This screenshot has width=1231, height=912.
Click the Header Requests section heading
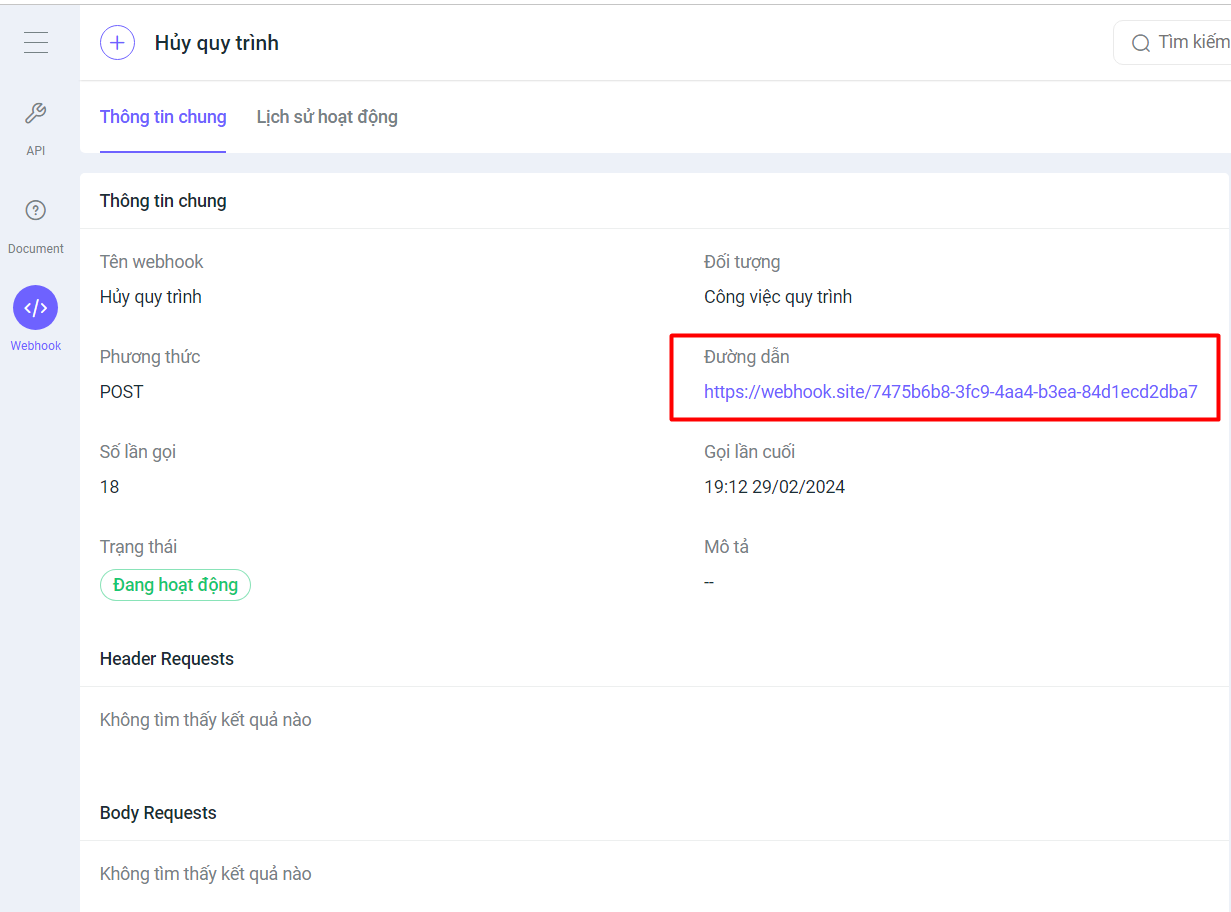[x=167, y=659]
